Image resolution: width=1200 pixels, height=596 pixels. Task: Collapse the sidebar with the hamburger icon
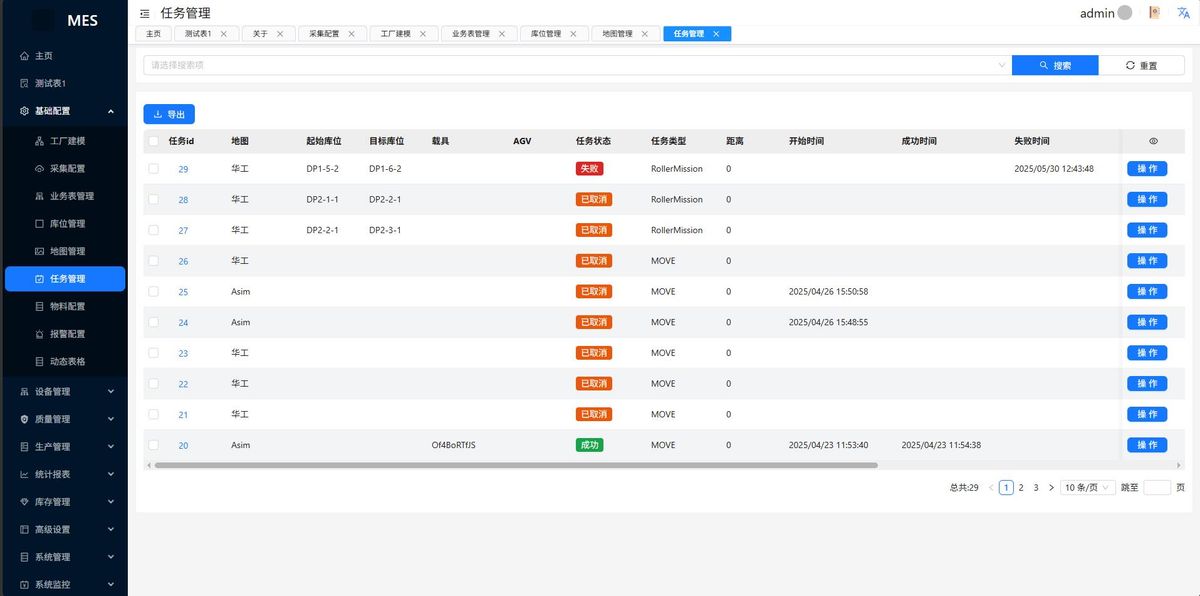coord(145,14)
